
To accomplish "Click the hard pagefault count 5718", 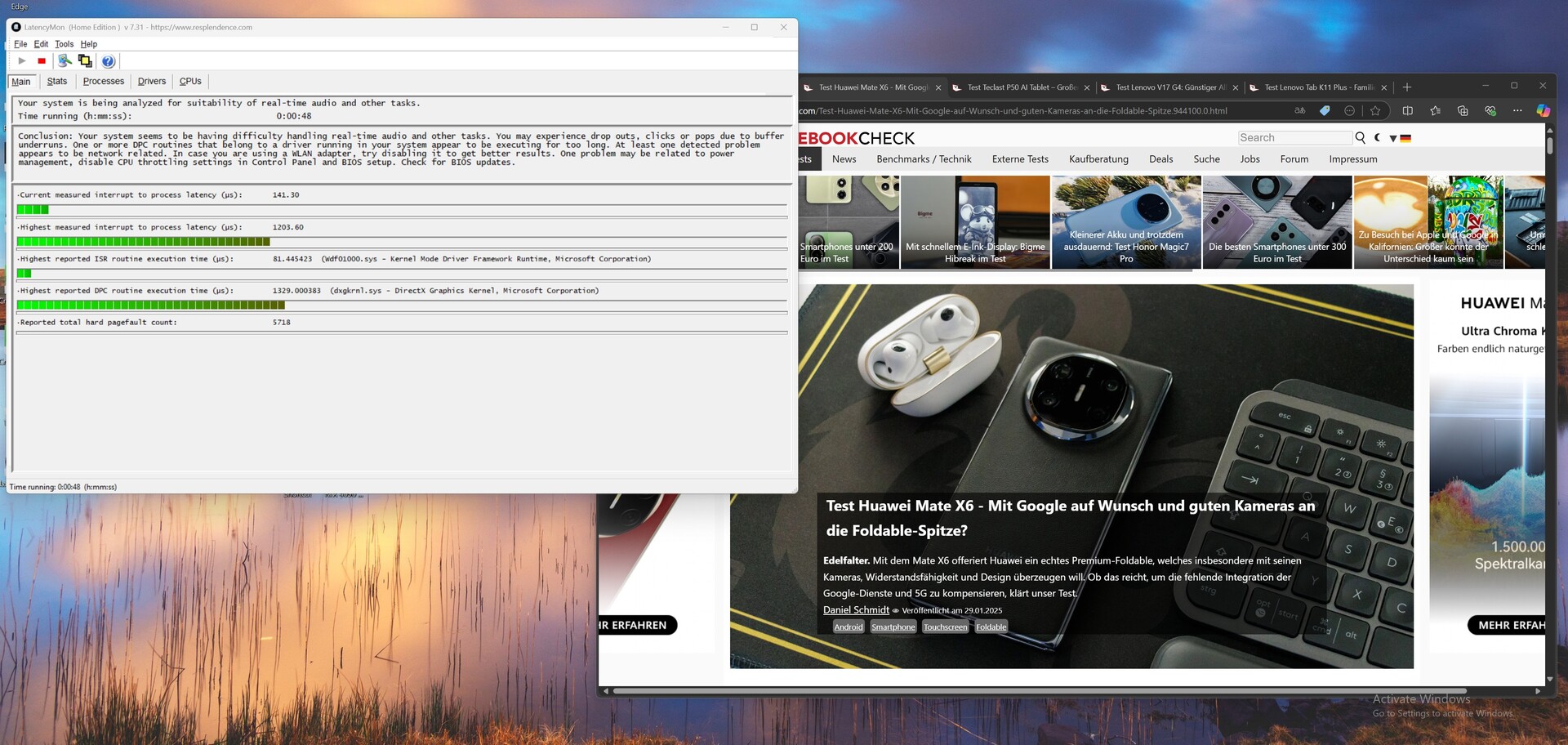I will coord(282,323).
